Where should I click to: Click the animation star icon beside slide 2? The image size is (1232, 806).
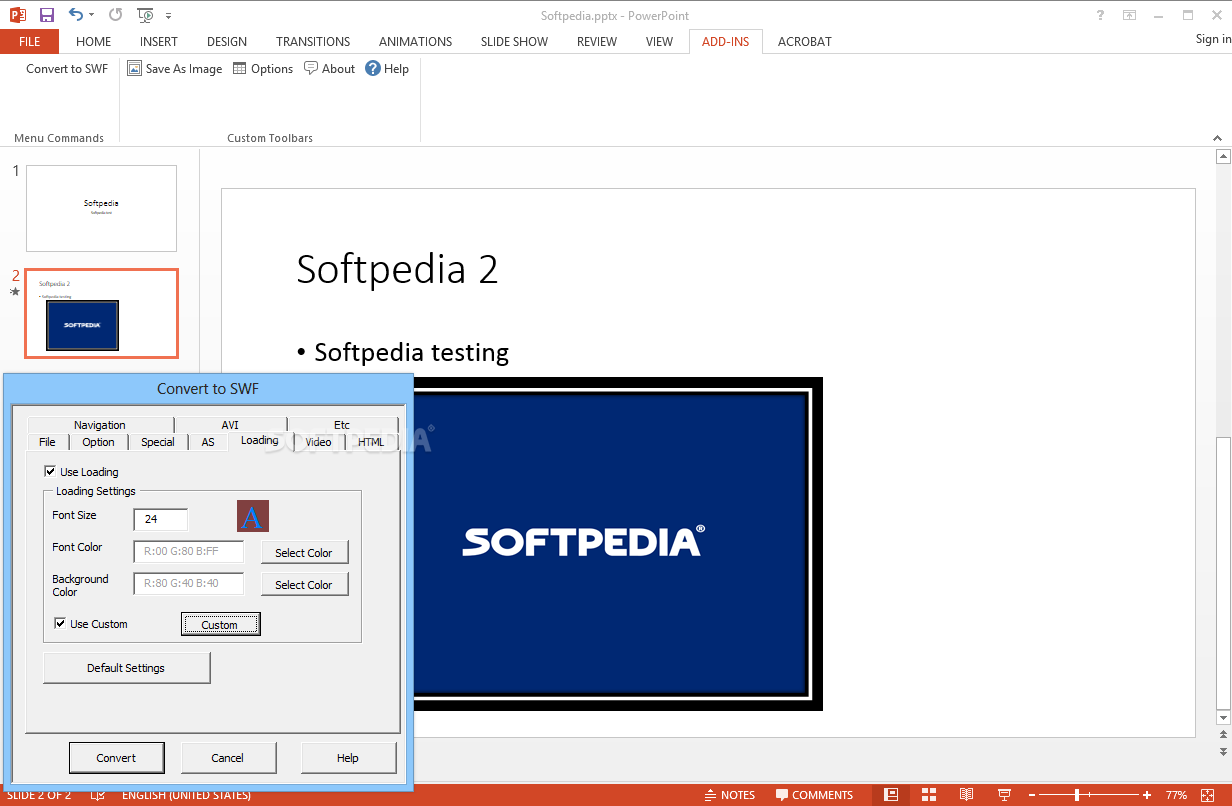[x=15, y=292]
